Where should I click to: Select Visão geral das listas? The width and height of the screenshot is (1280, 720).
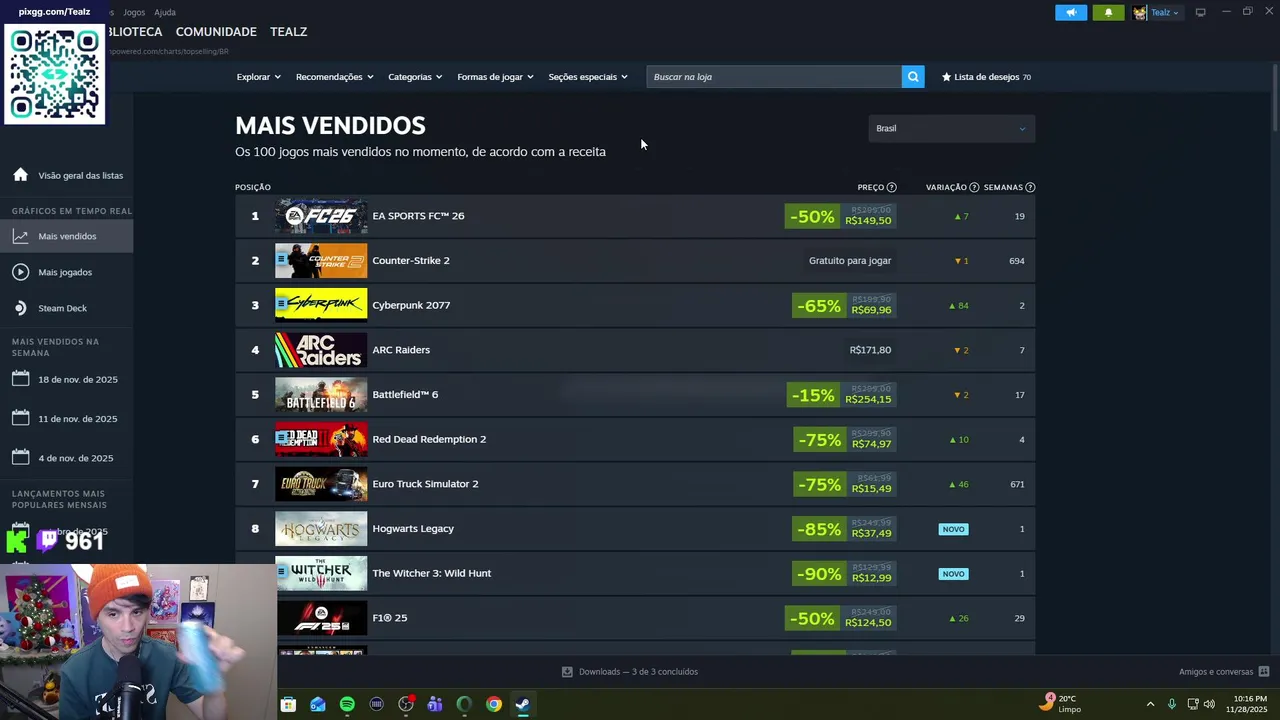[80, 176]
